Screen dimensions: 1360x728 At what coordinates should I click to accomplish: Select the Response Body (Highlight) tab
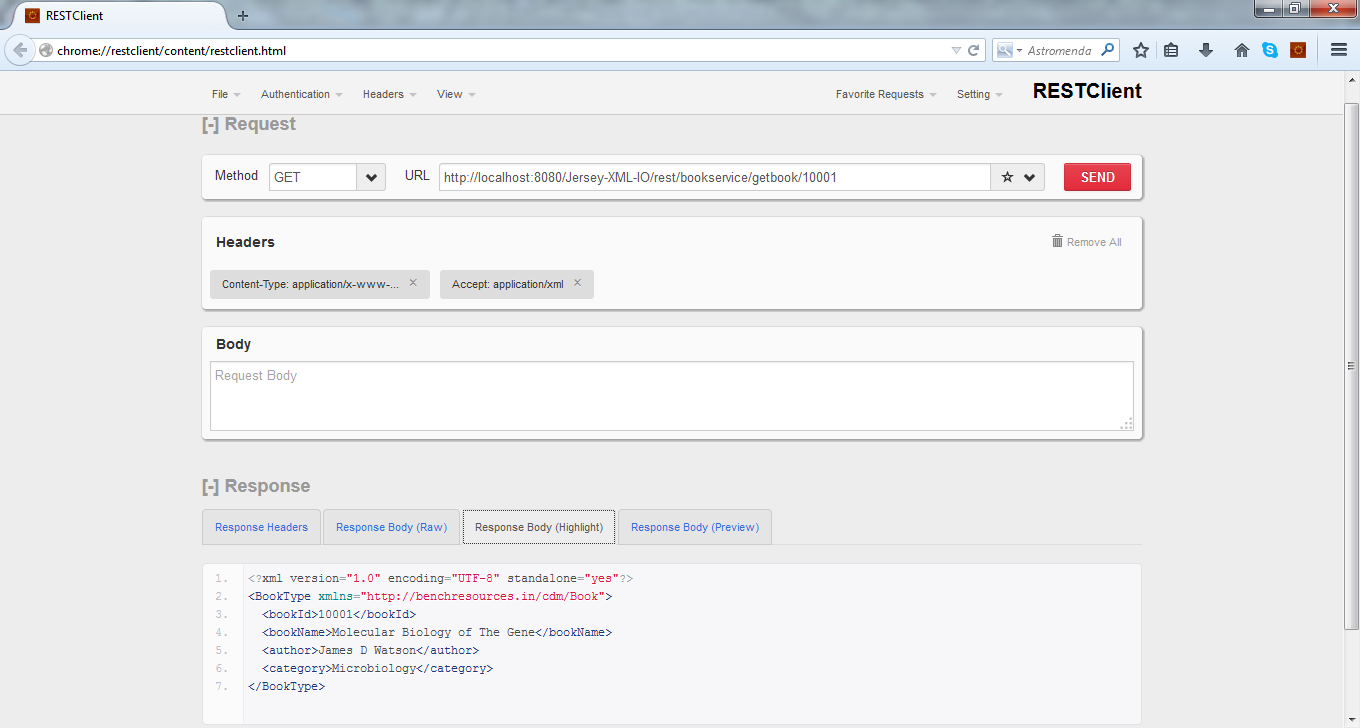(x=539, y=527)
